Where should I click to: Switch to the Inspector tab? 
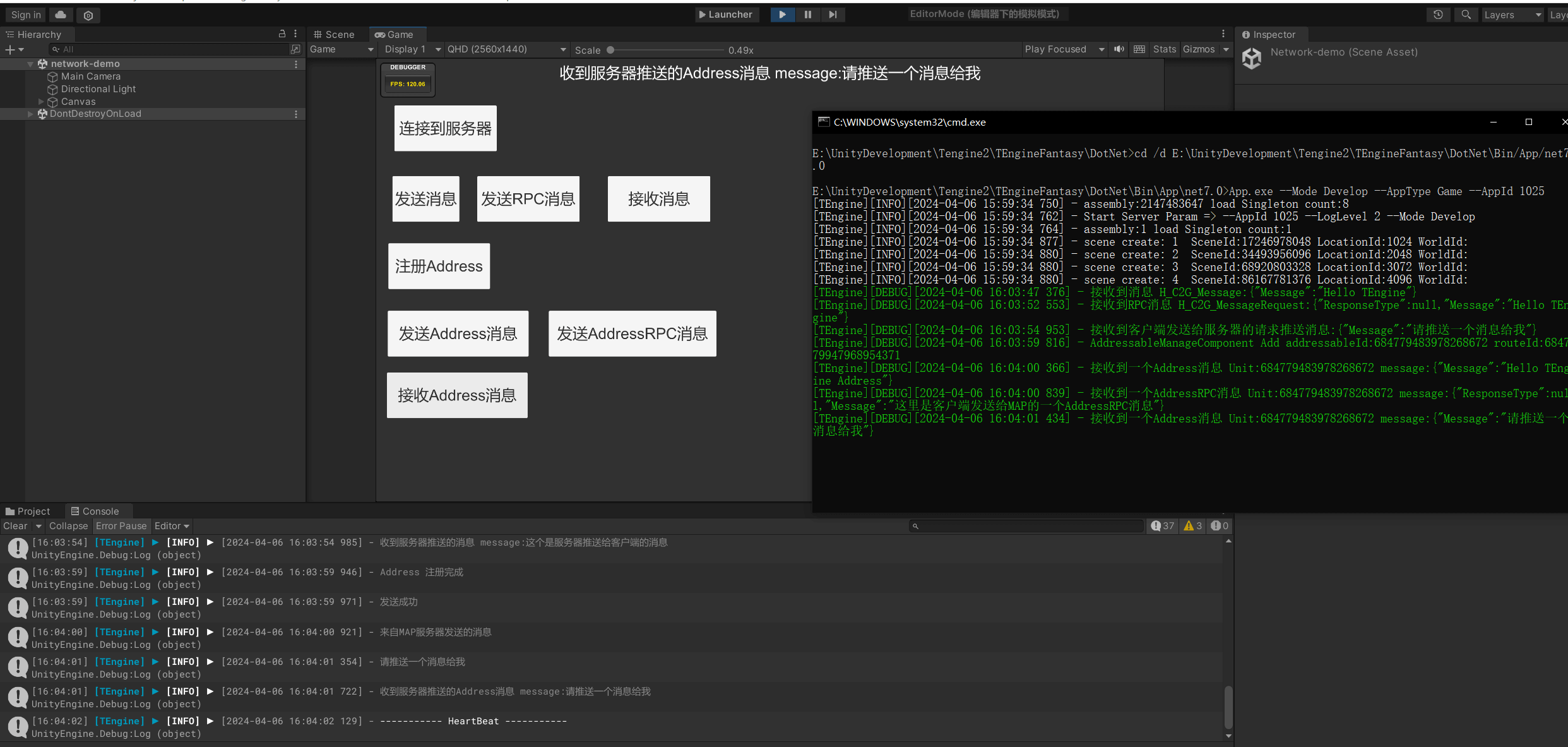pyautogui.click(x=1269, y=34)
